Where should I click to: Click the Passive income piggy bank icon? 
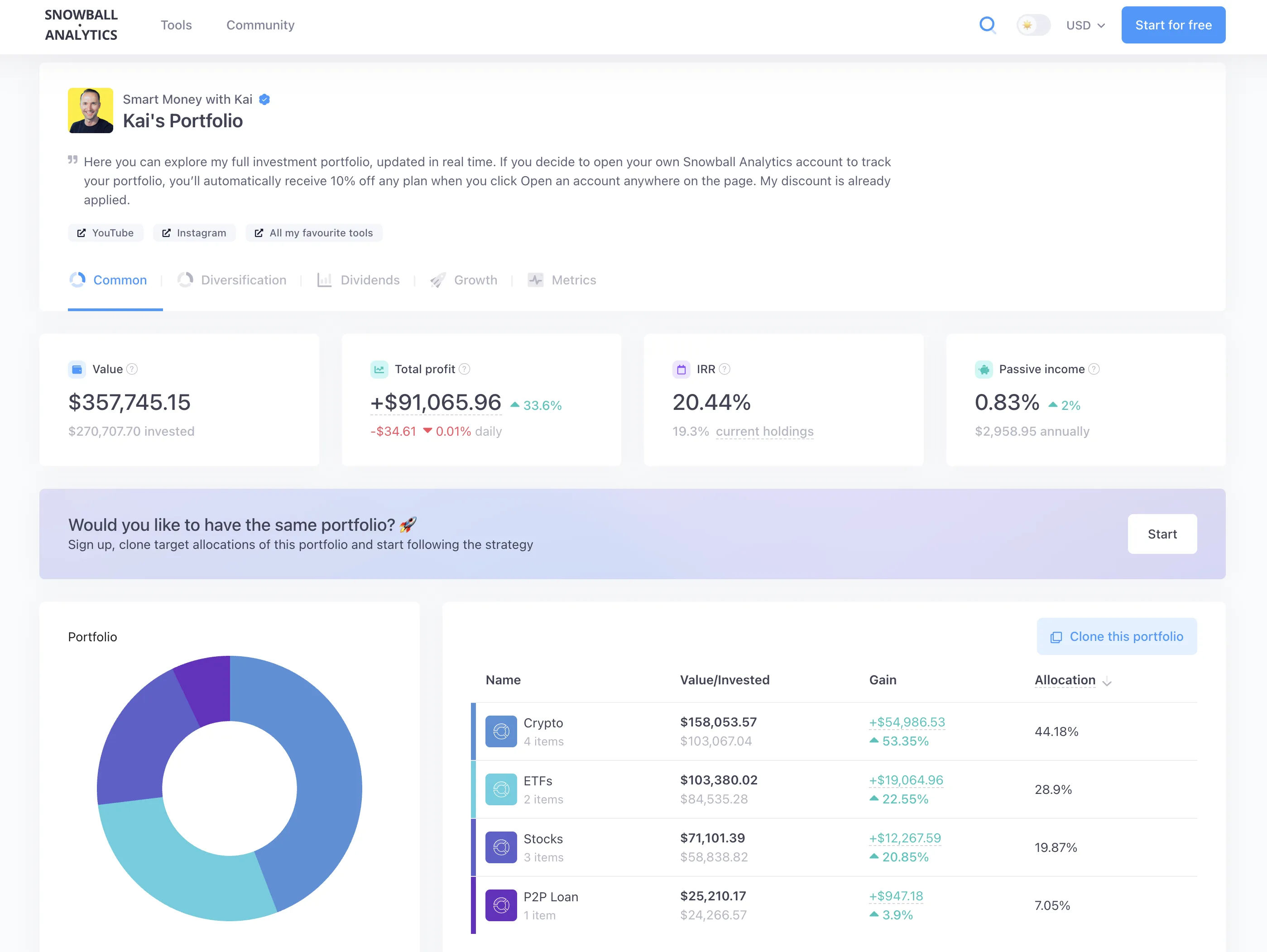click(x=984, y=370)
